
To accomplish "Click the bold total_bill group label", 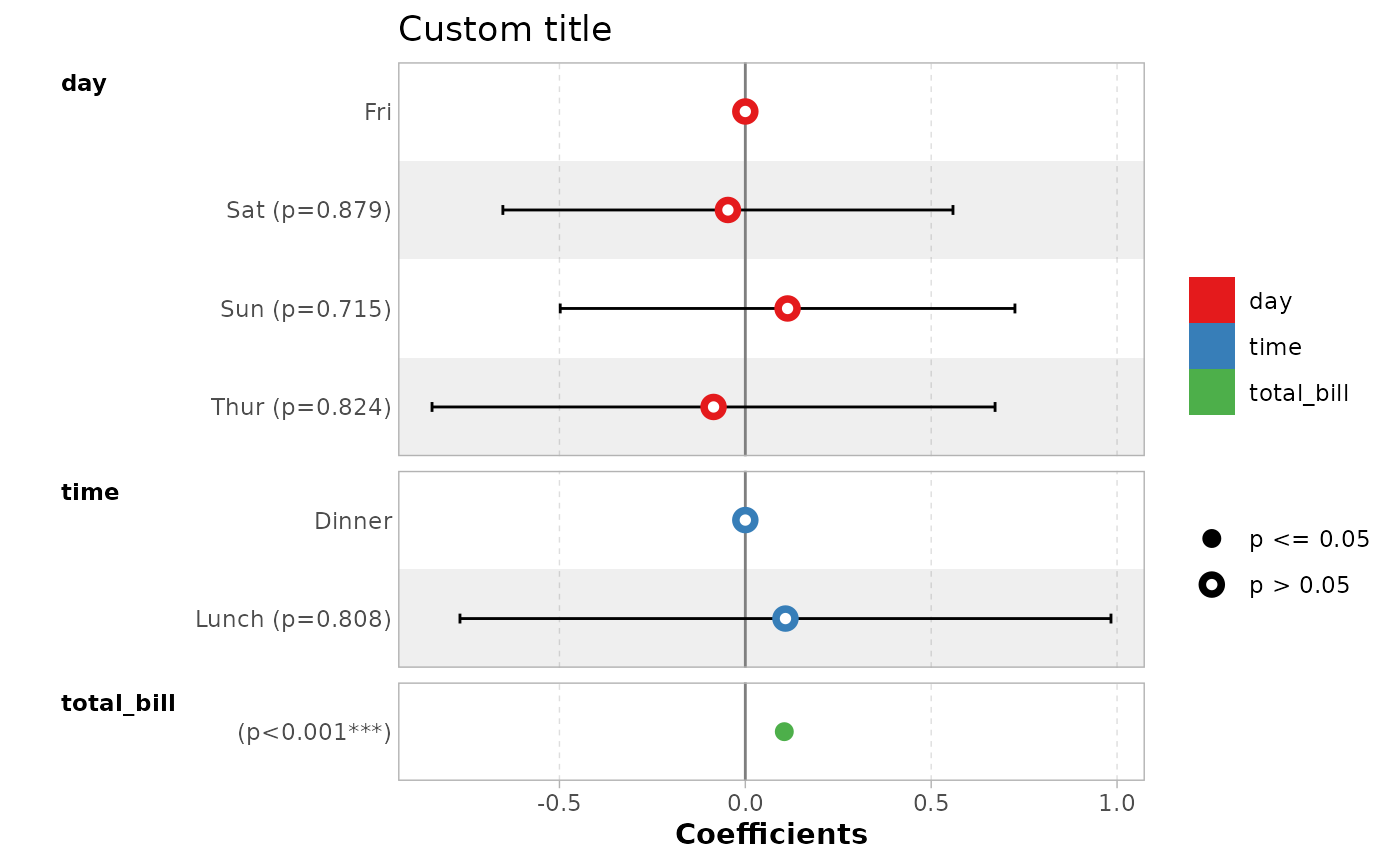I will coord(118,704).
